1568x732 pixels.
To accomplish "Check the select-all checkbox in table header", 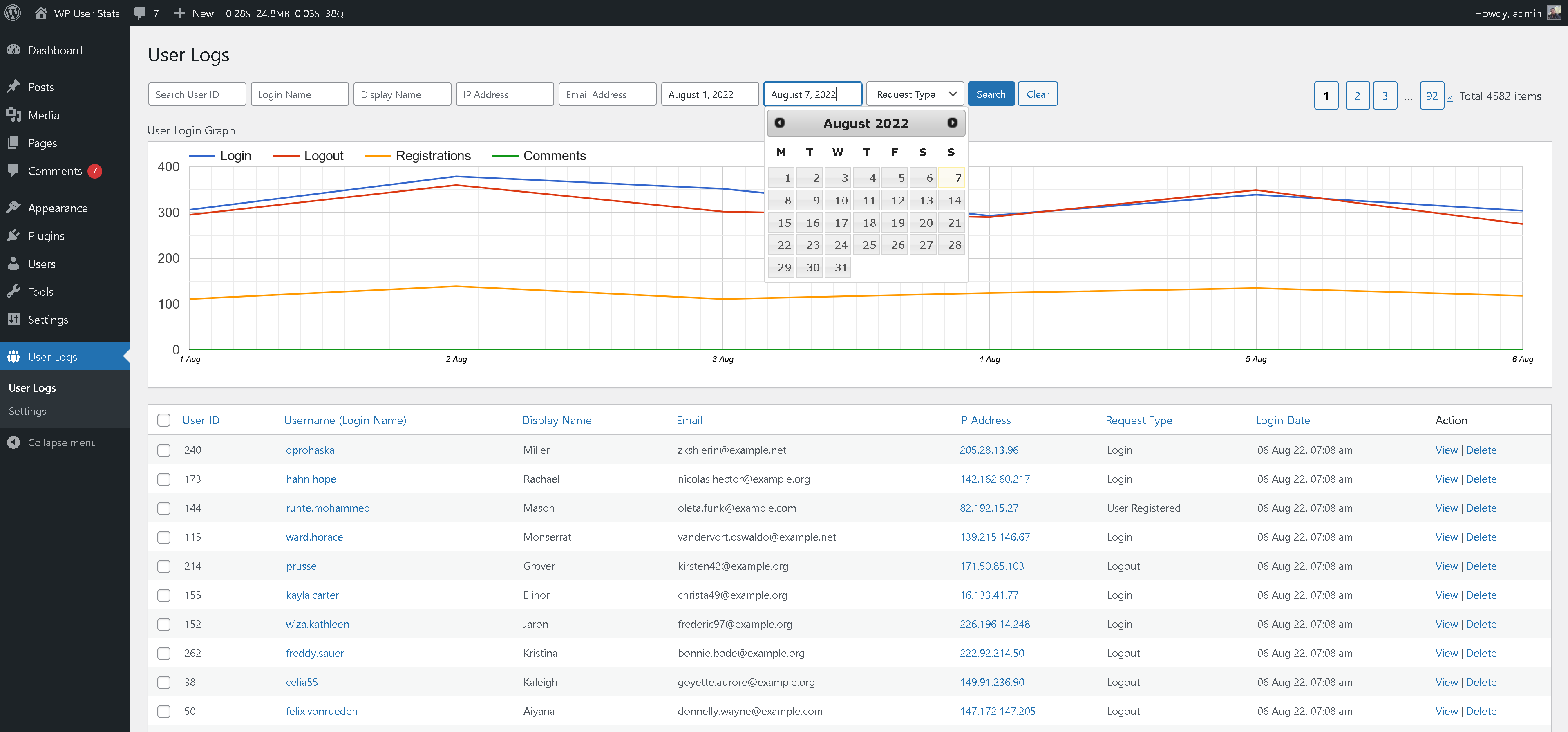I will tap(164, 420).
